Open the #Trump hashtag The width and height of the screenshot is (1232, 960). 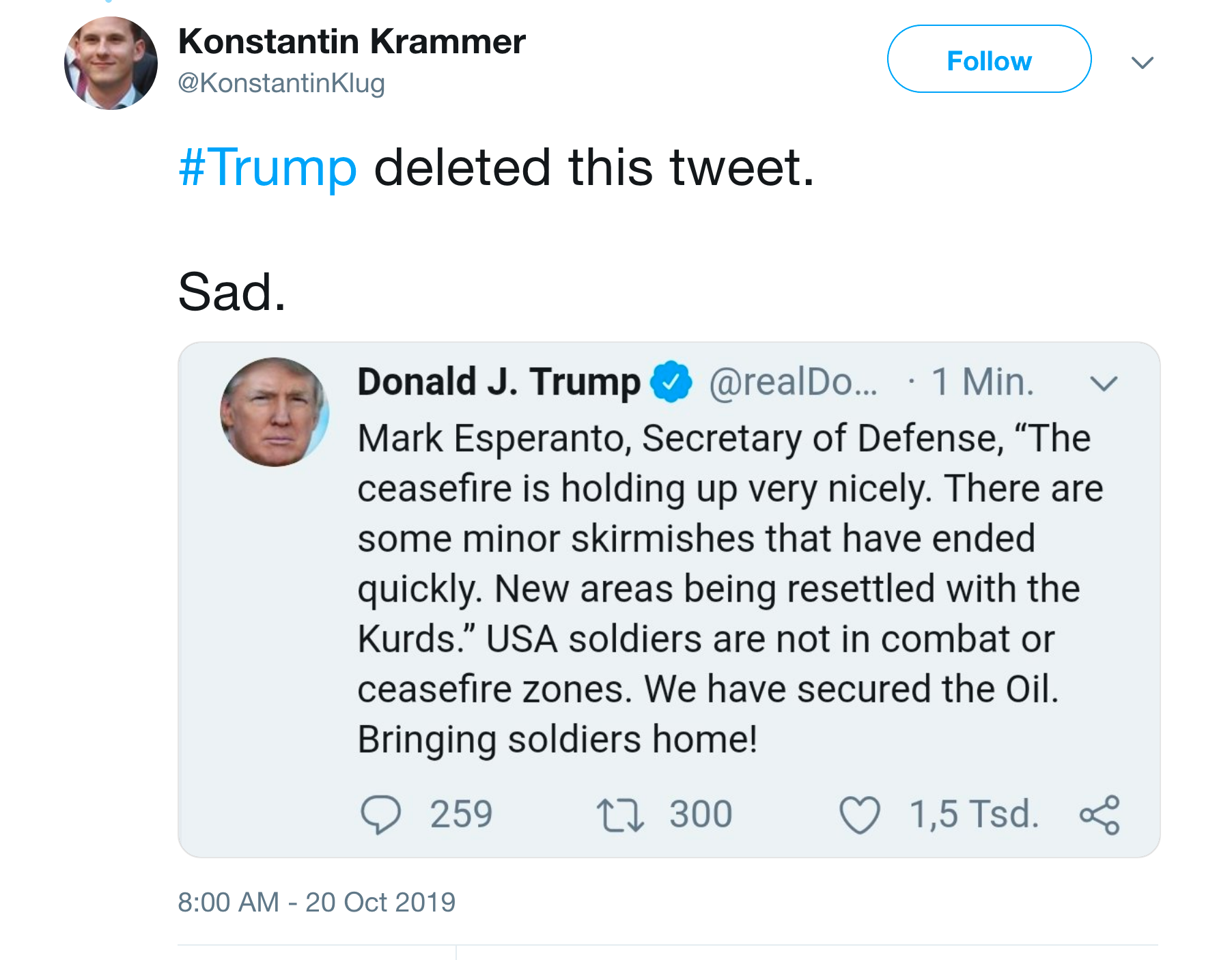pyautogui.click(x=268, y=167)
